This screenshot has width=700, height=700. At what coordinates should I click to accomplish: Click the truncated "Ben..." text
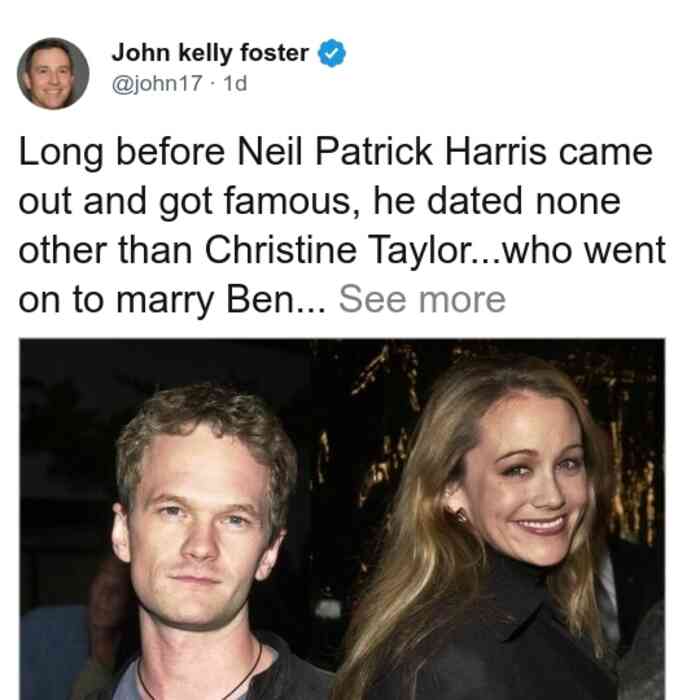click(276, 299)
